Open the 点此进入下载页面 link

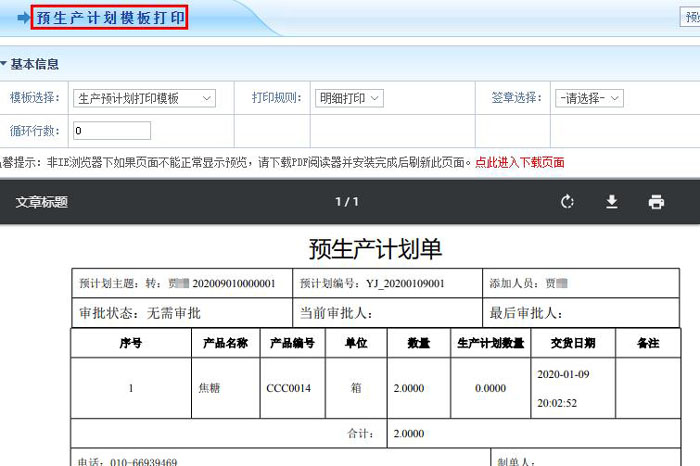519,162
